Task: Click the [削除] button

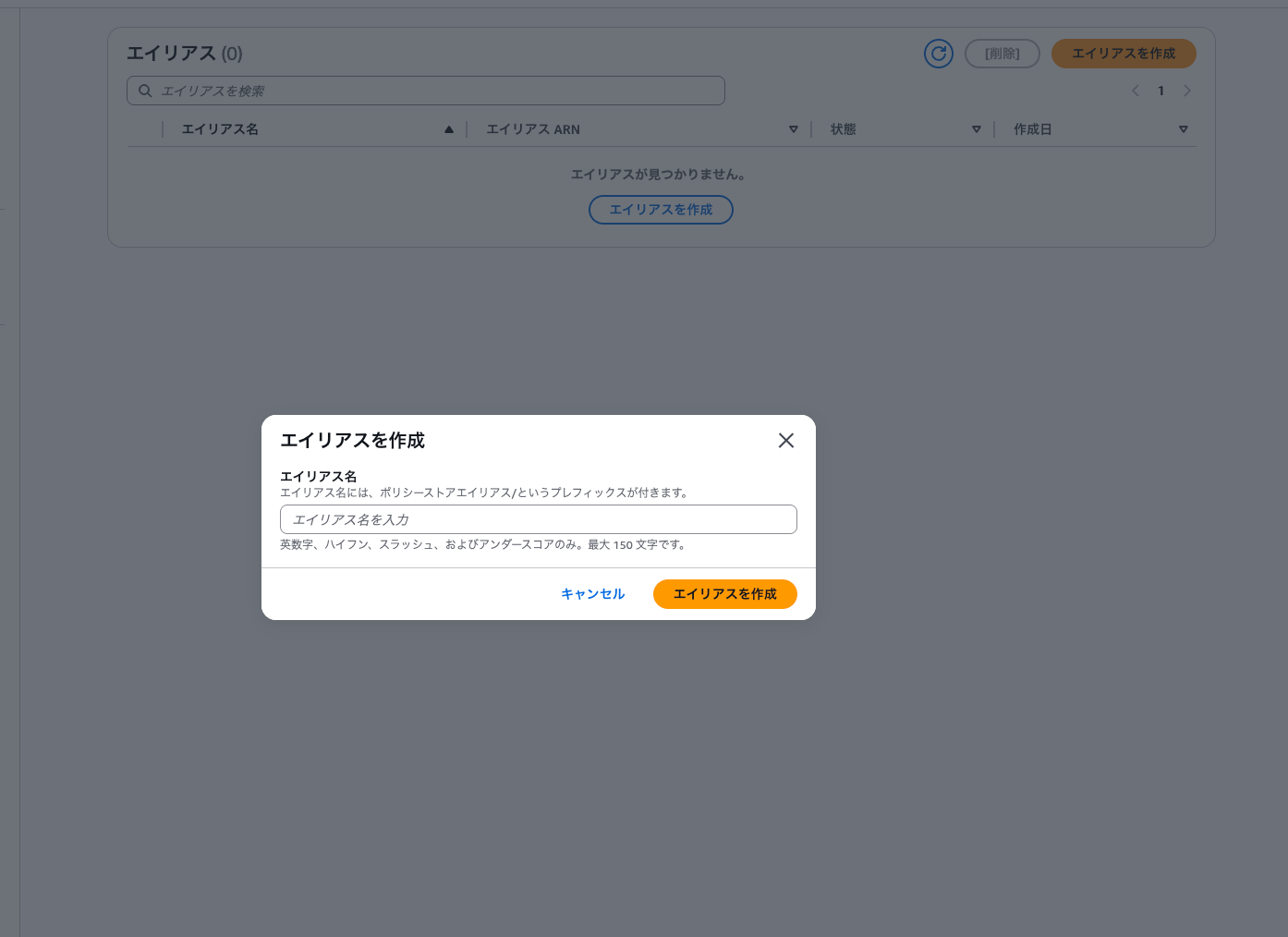Action: click(1002, 54)
